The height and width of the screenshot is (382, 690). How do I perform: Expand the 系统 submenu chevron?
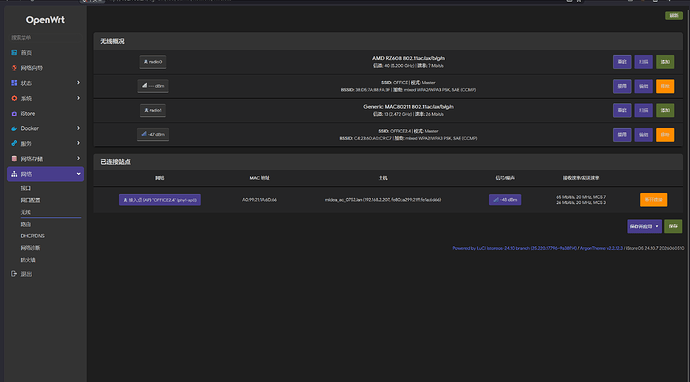point(78,98)
